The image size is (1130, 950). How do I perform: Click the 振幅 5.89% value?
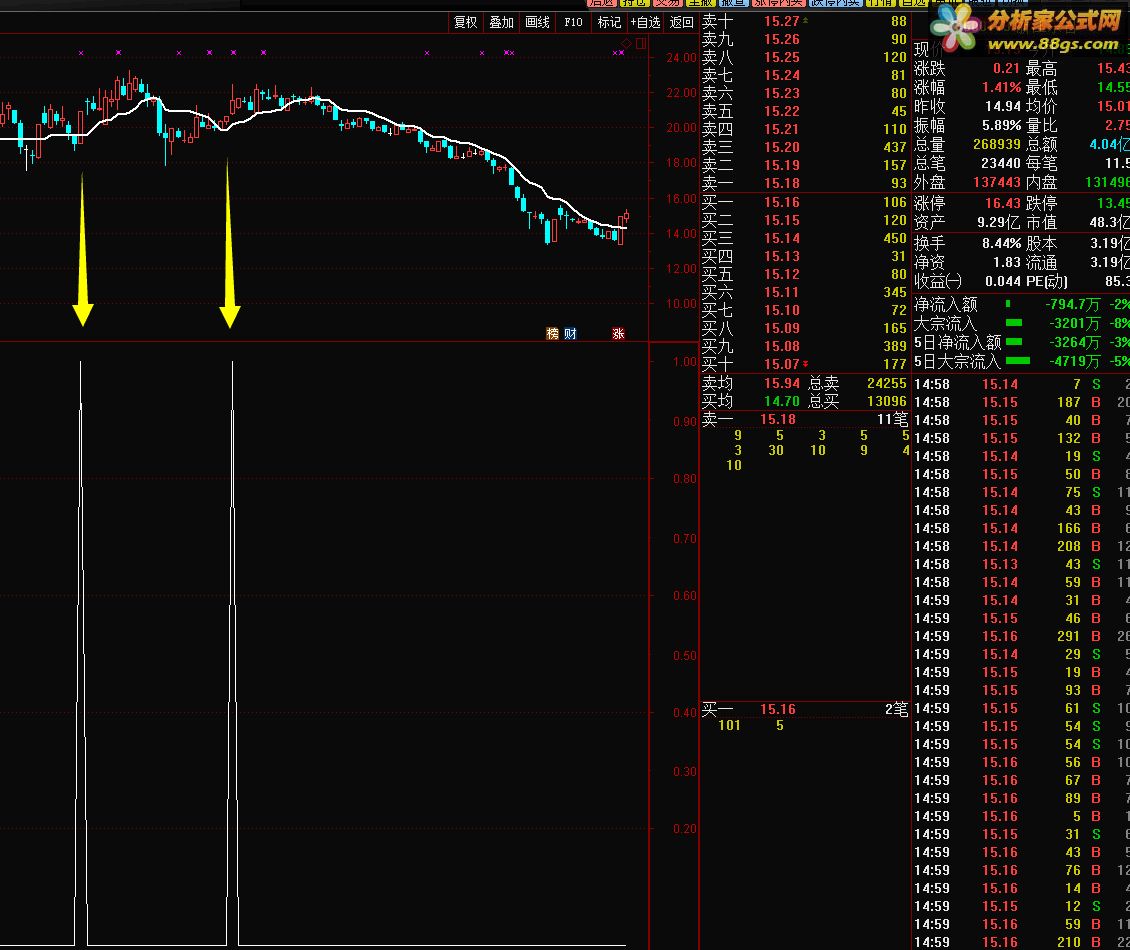(1002, 125)
